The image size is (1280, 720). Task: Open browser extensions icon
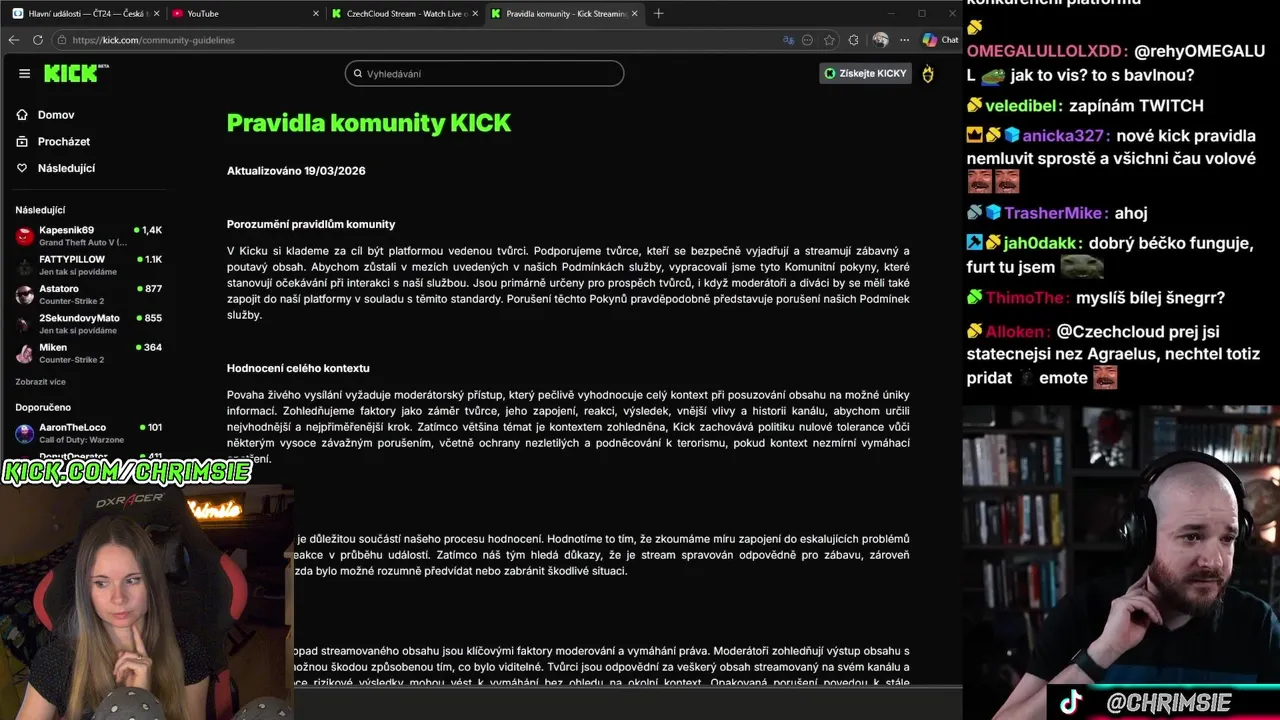click(x=853, y=40)
